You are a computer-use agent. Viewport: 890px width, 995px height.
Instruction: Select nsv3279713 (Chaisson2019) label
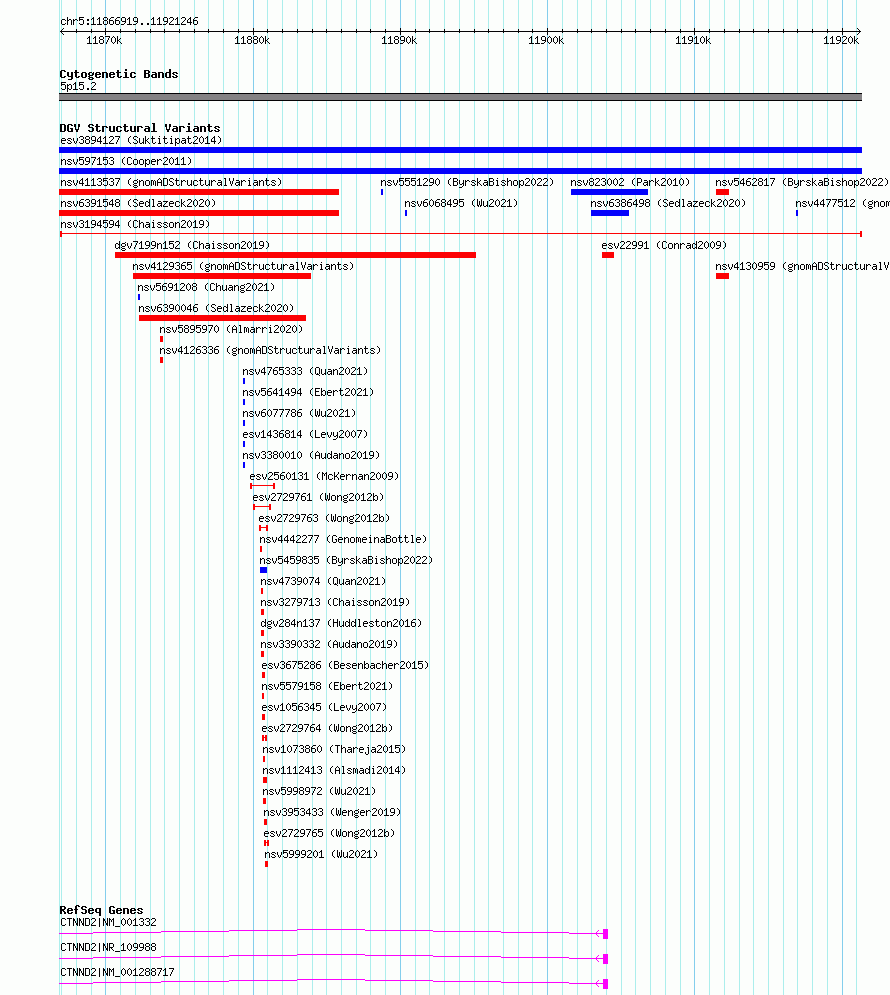(336, 602)
